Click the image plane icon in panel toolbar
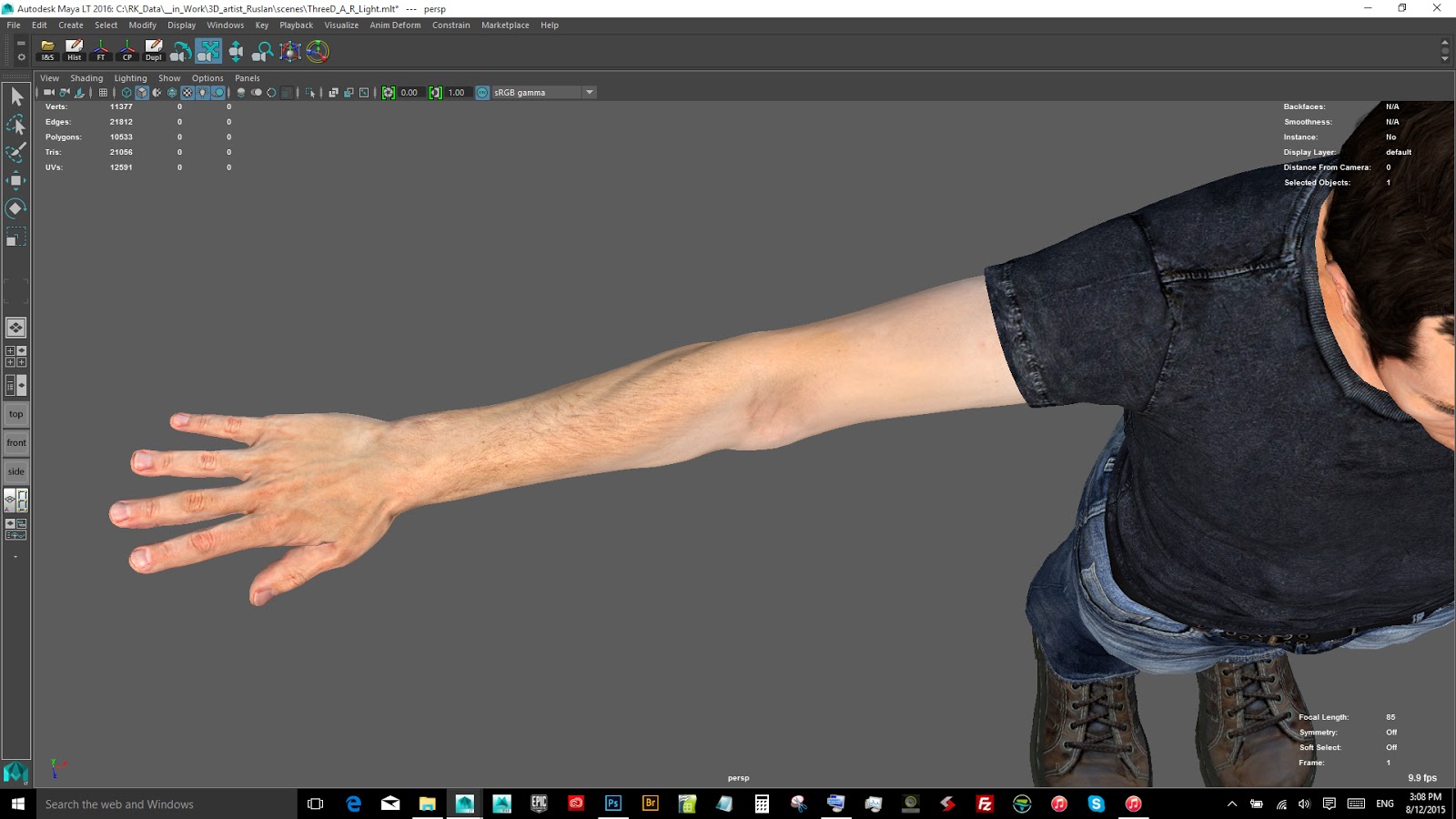This screenshot has width=1456, height=819. (x=80, y=93)
